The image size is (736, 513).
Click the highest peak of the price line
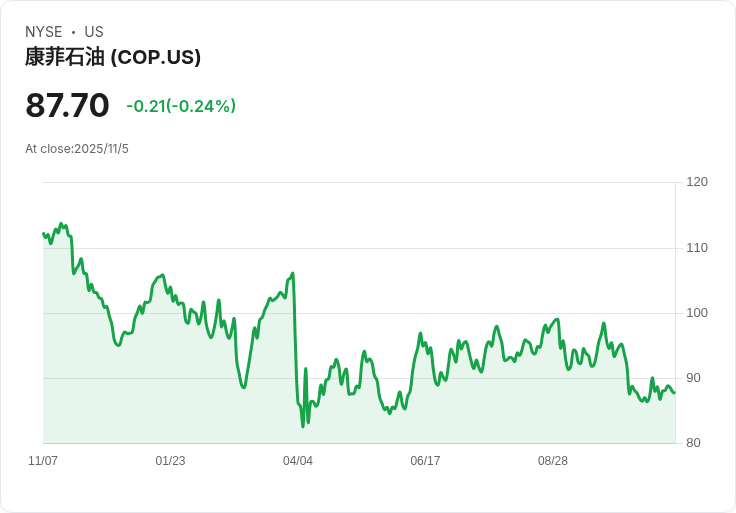pos(61,224)
